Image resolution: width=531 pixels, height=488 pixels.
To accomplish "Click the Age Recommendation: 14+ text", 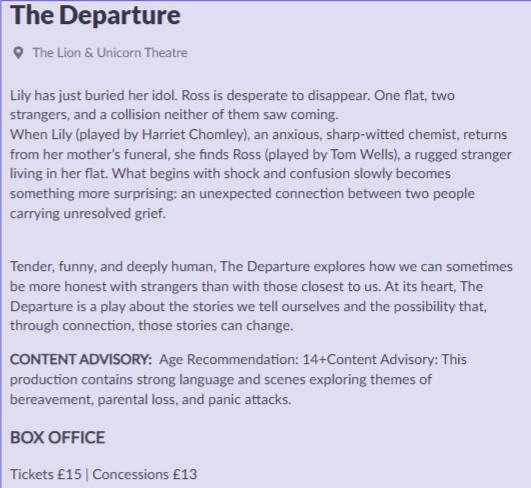I will pyautogui.click(x=242, y=359).
